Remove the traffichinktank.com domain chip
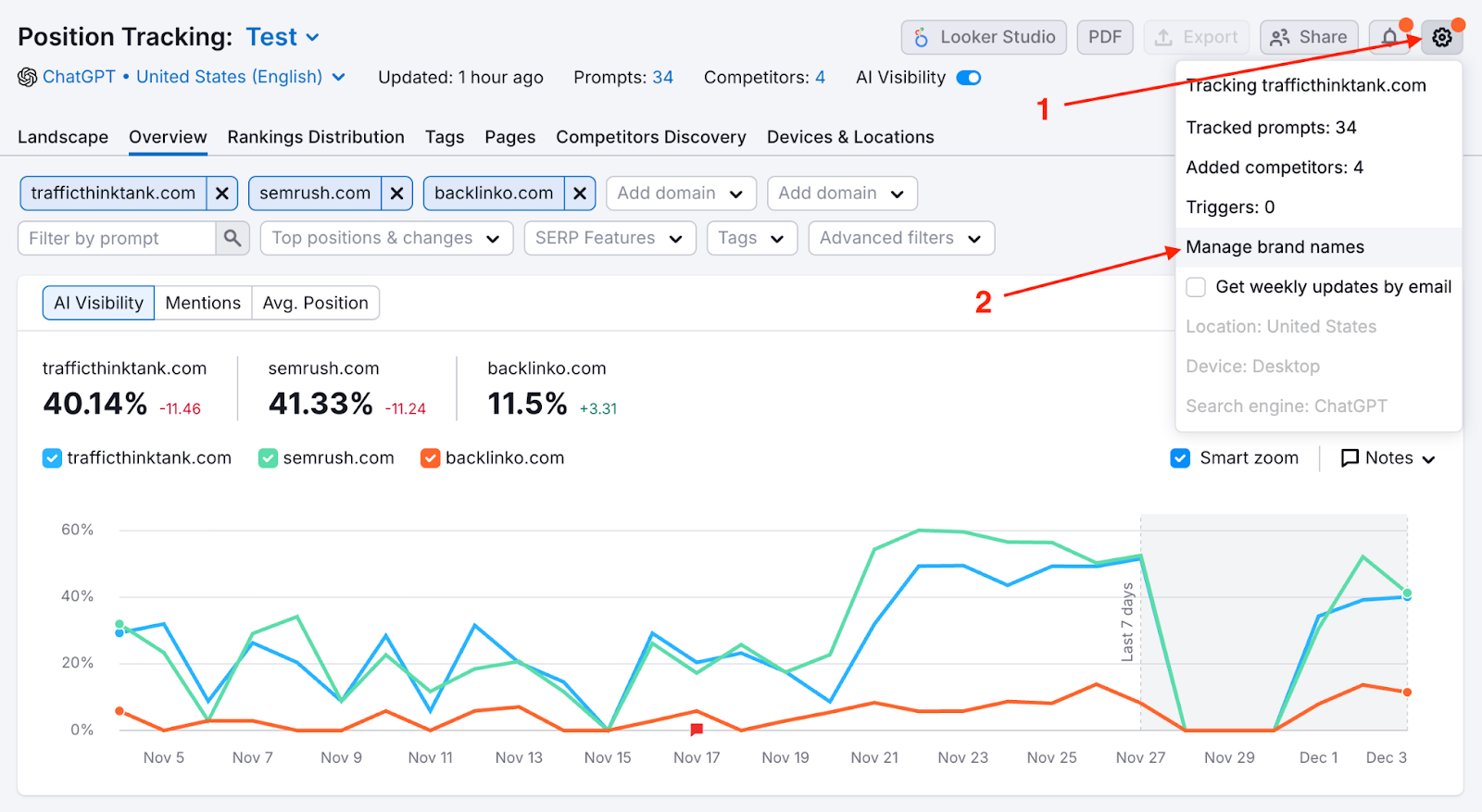This screenshot has width=1482, height=812. click(x=222, y=194)
